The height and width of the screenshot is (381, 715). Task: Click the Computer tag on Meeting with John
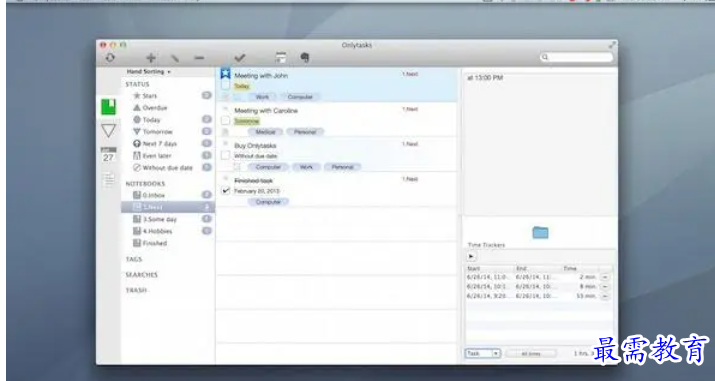tap(300, 97)
